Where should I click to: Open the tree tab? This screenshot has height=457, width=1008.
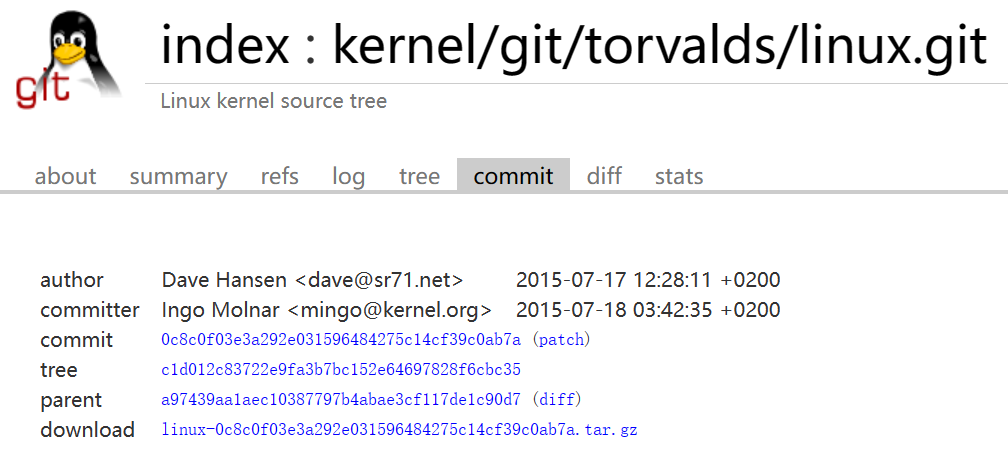pos(420,176)
